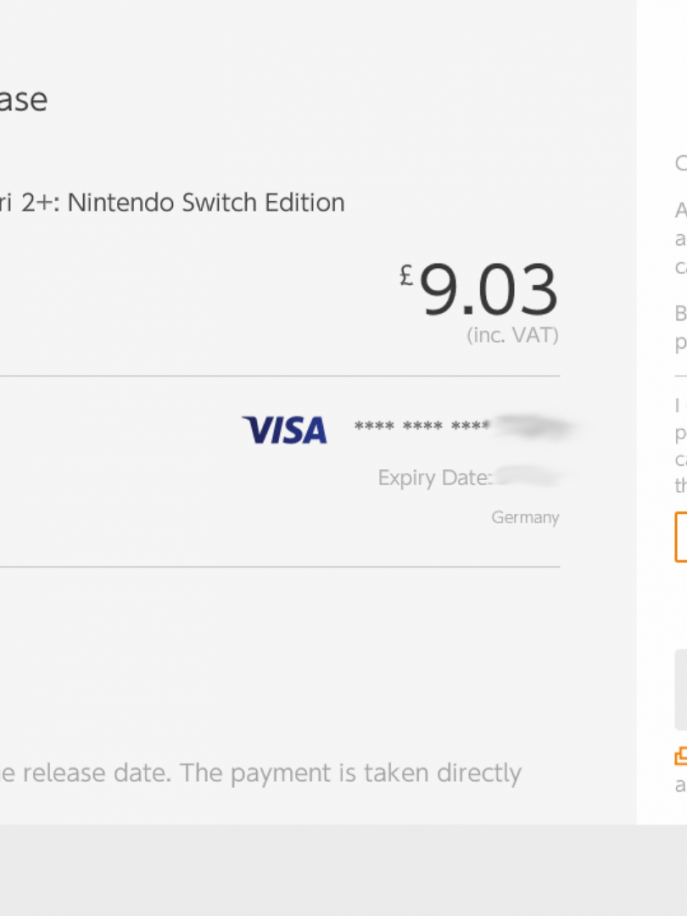Click right panel paragraph starting with "A"
The image size is (687, 916).
(681, 239)
